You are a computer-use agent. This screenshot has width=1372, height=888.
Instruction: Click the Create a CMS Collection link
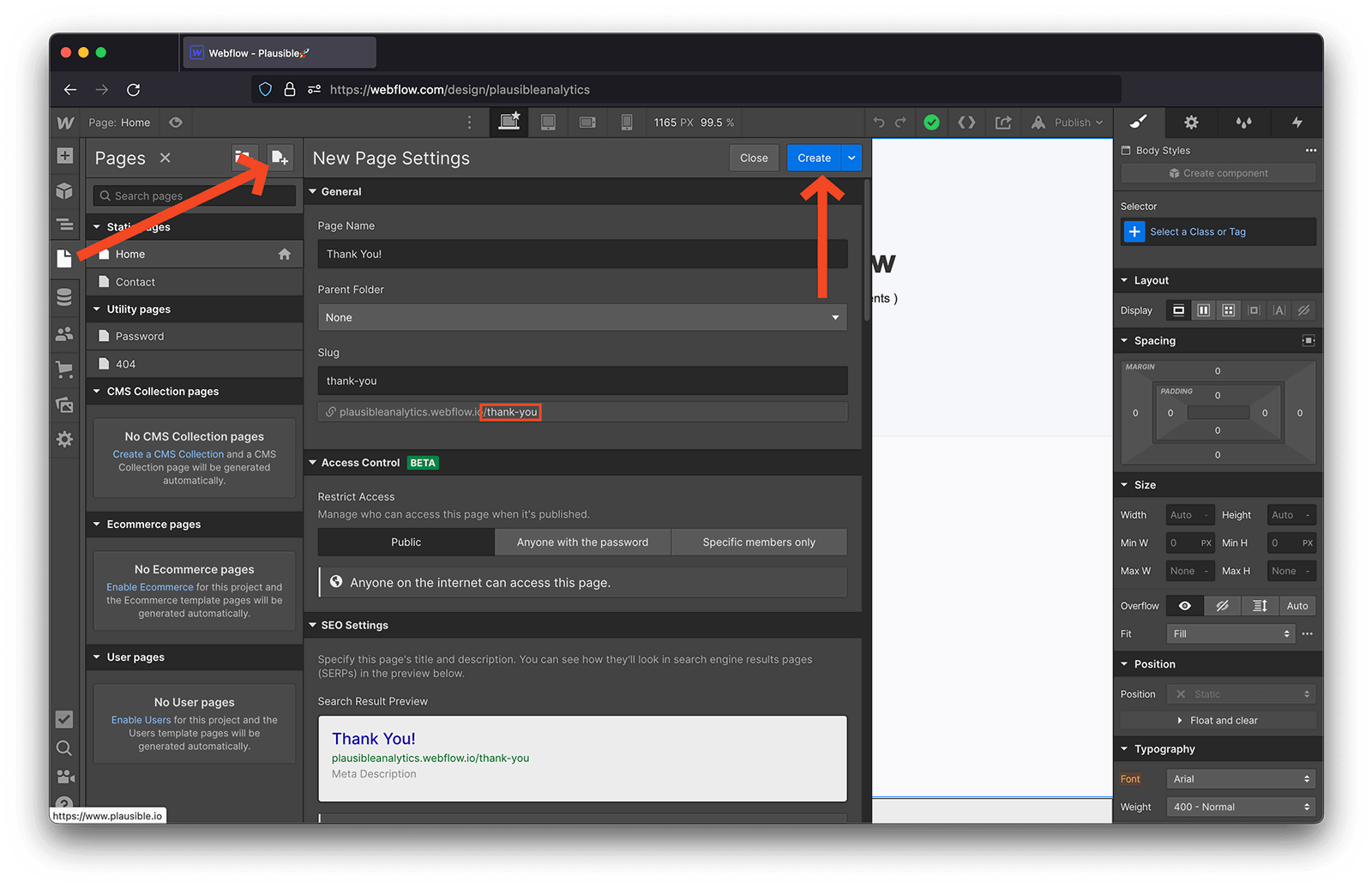coord(167,453)
